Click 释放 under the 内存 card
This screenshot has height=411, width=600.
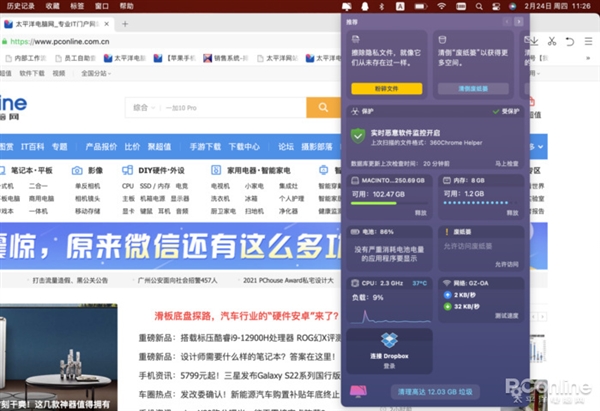pos(513,213)
